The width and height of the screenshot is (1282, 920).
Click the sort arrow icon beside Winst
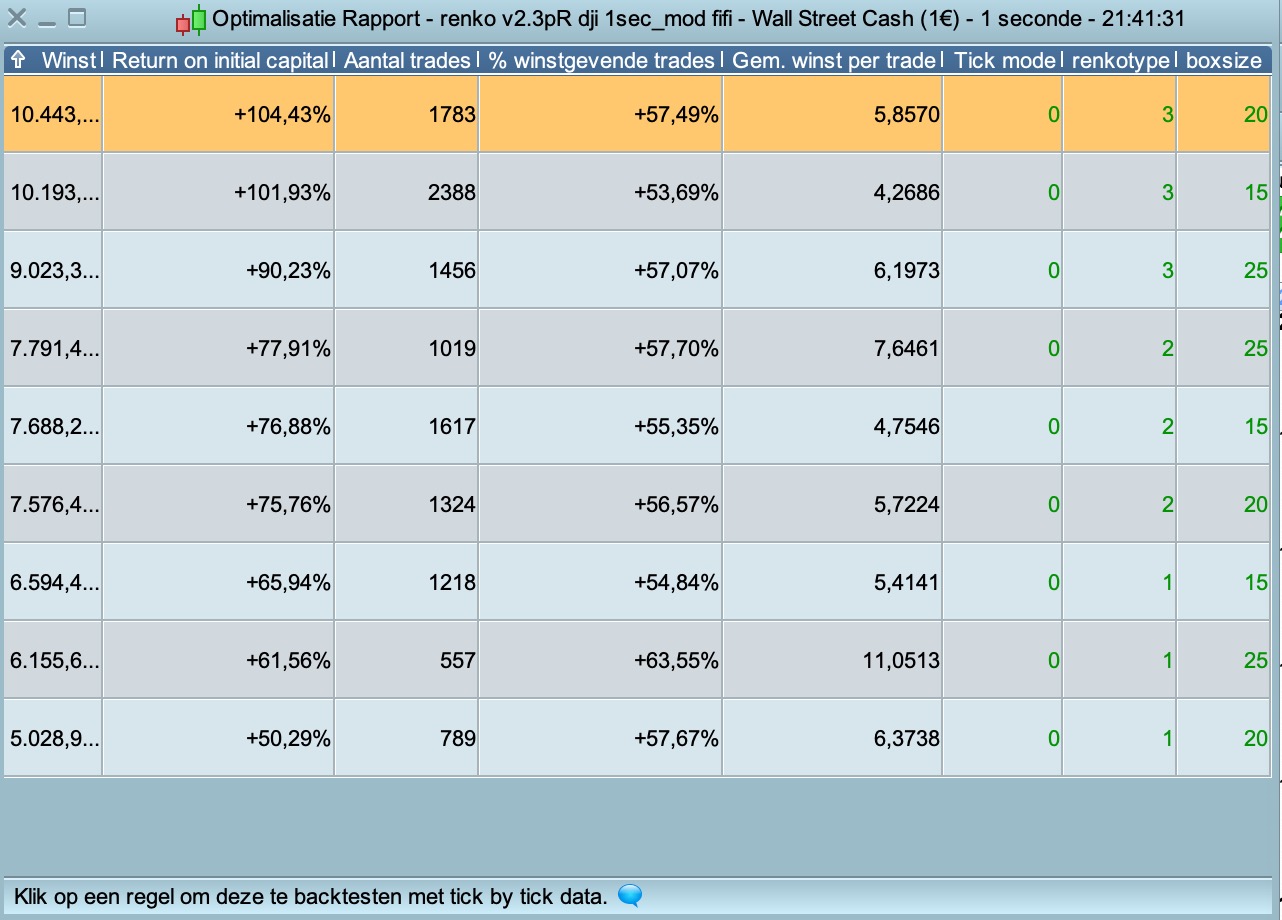pyautogui.click(x=18, y=60)
